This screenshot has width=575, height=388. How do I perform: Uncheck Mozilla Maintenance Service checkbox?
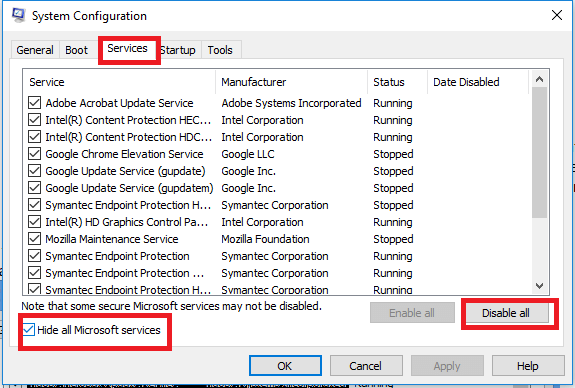click(x=34, y=239)
